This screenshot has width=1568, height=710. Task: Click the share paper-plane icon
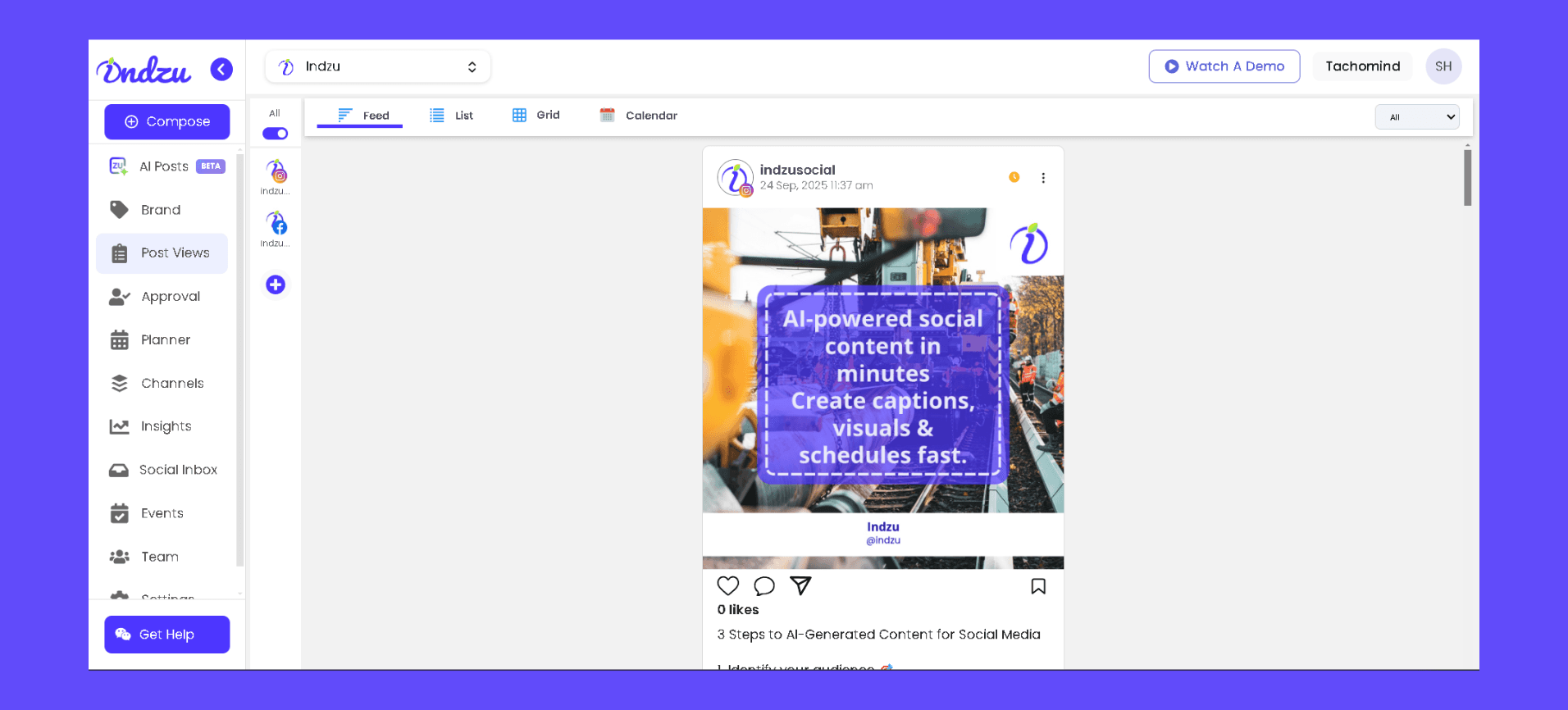tap(800, 585)
